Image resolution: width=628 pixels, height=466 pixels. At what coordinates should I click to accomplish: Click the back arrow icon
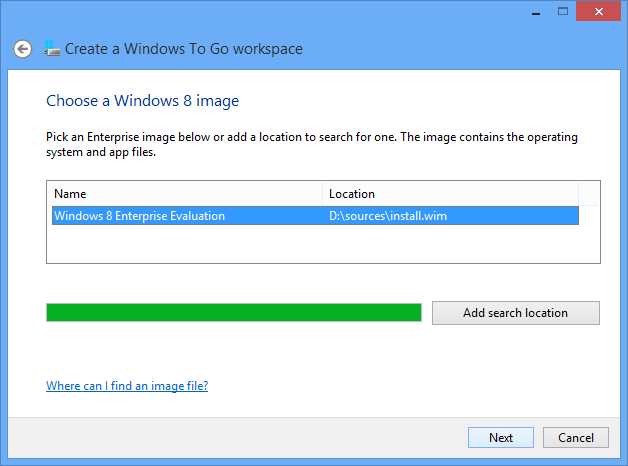tap(22, 49)
